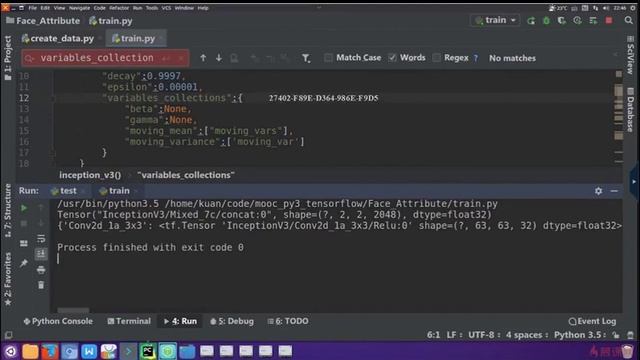Screen dimensions: 640x360
Task: Change 4 spaces indent setting
Action: (526, 335)
